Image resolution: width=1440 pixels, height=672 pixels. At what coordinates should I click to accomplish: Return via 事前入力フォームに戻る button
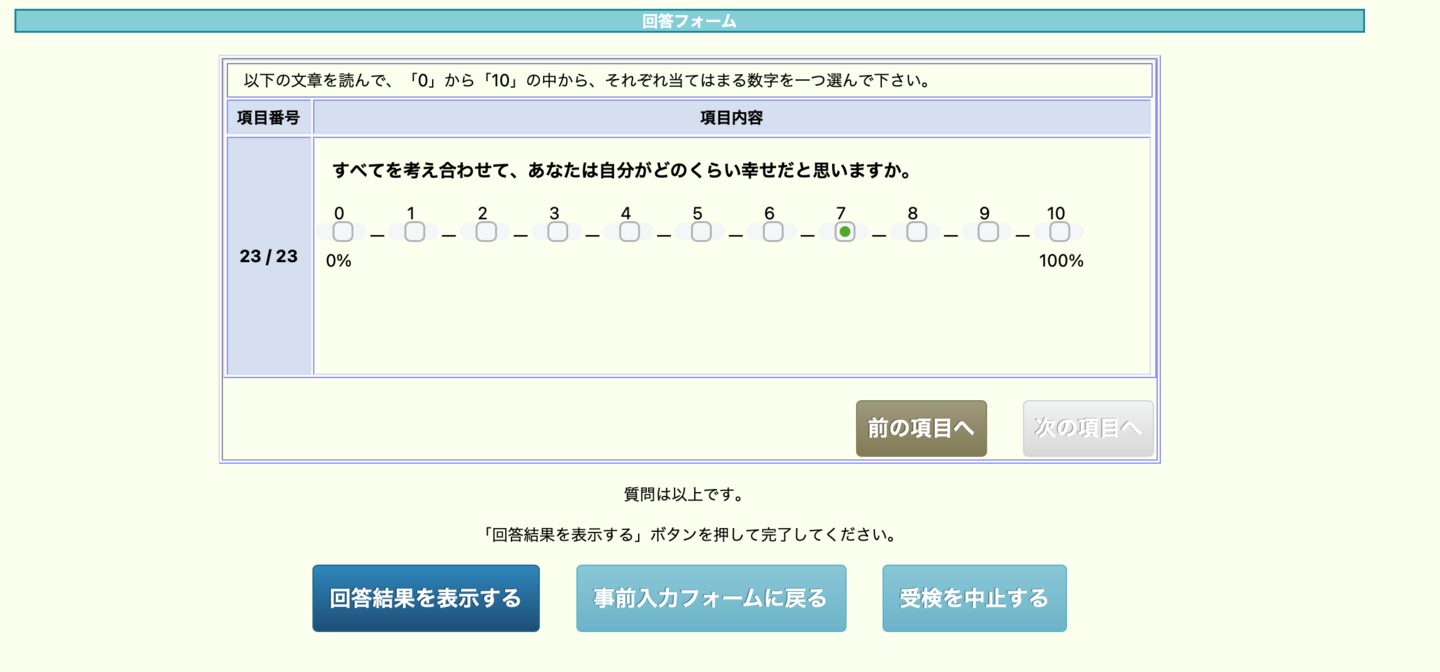click(711, 598)
